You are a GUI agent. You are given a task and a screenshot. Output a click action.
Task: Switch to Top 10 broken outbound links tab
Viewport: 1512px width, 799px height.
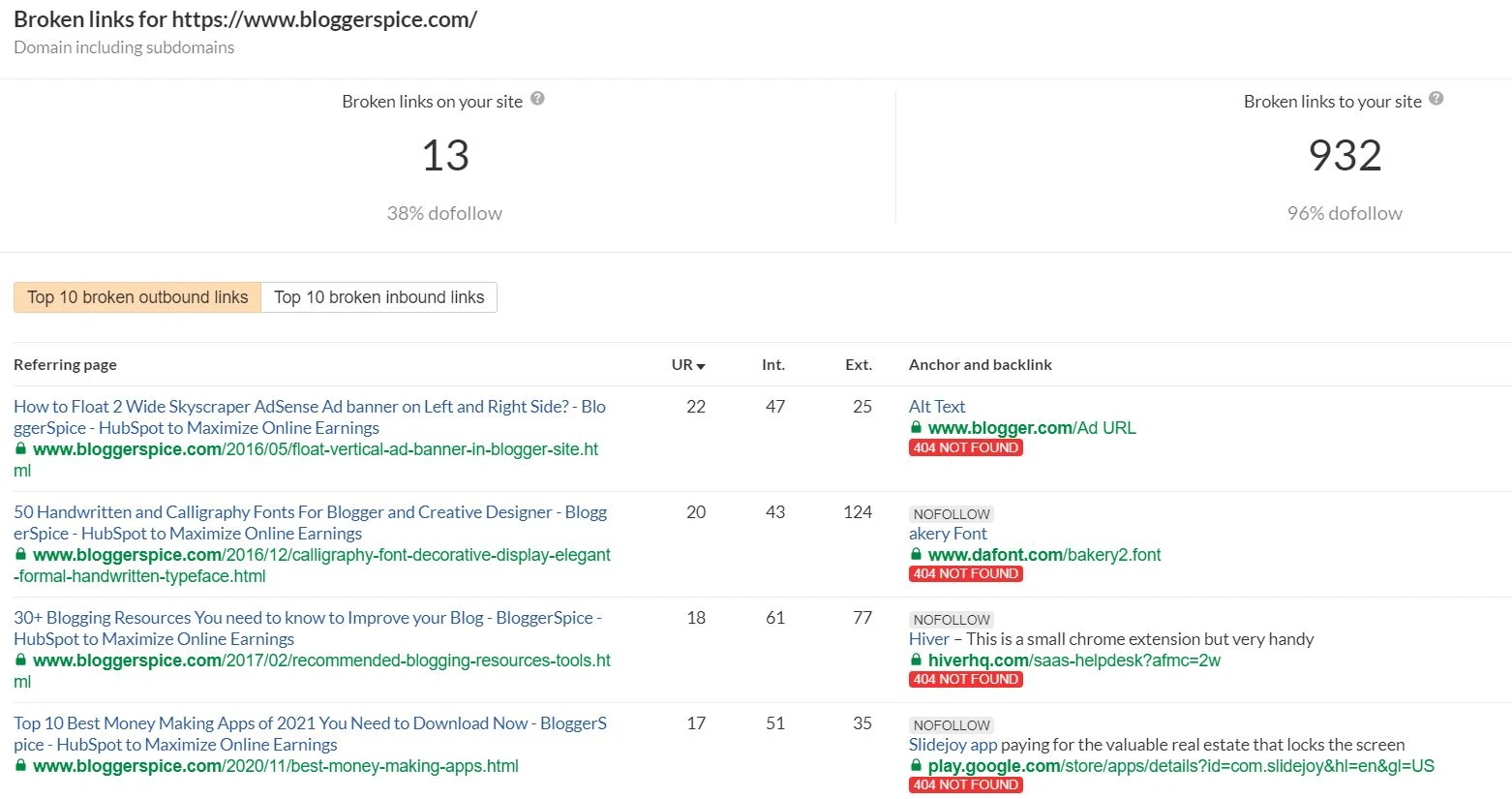pos(137,297)
